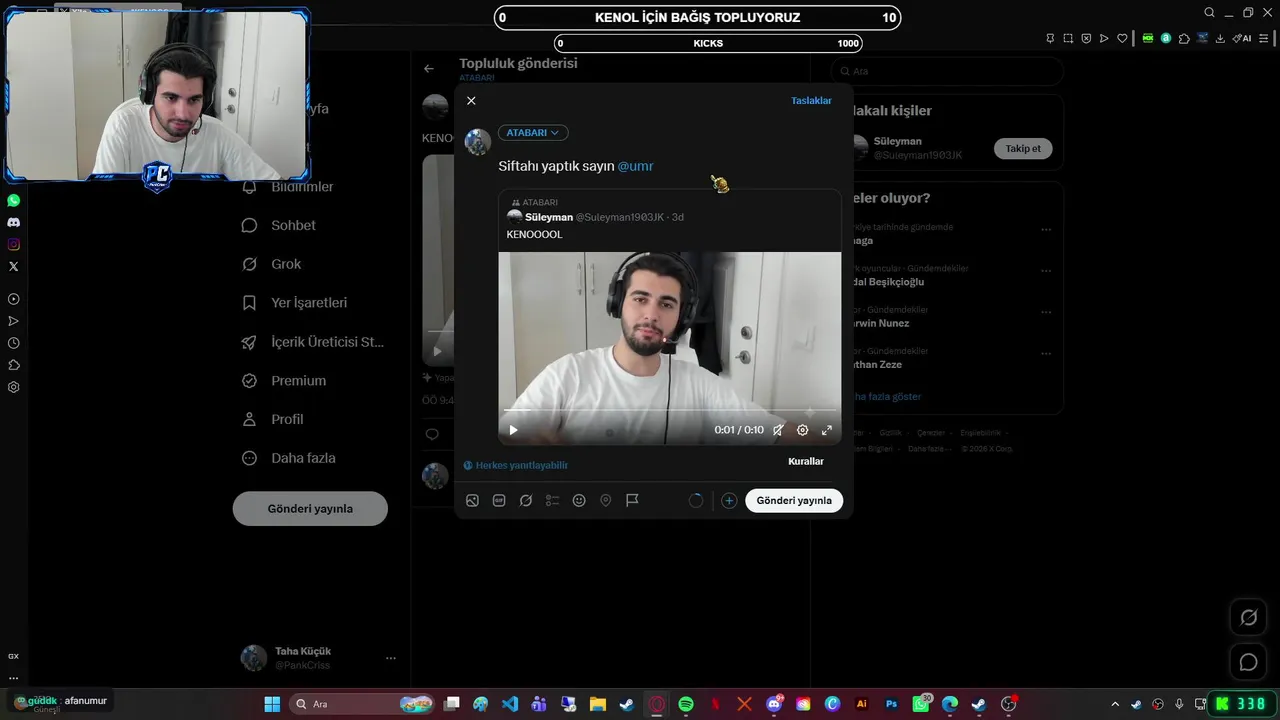Open the 'İçerik Üreticisi St...' menu item
Viewport: 1280px width, 720px height.
[x=313, y=342]
